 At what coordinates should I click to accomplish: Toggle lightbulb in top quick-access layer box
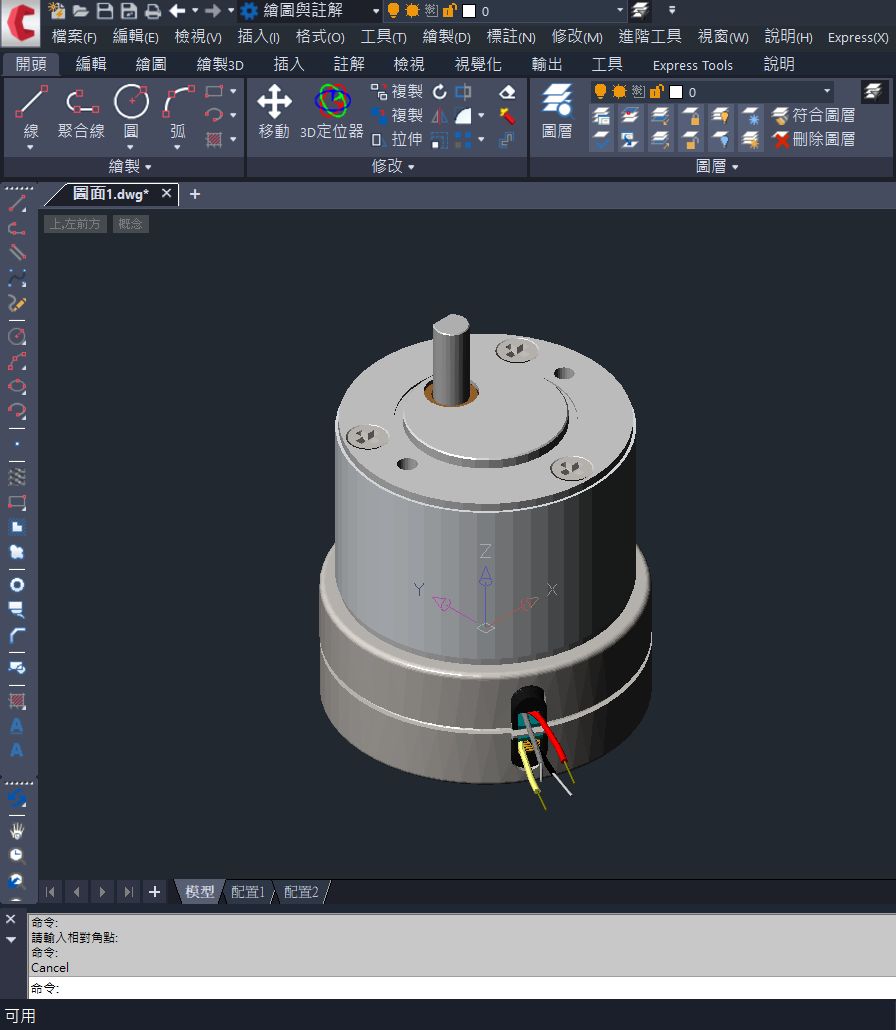point(393,11)
